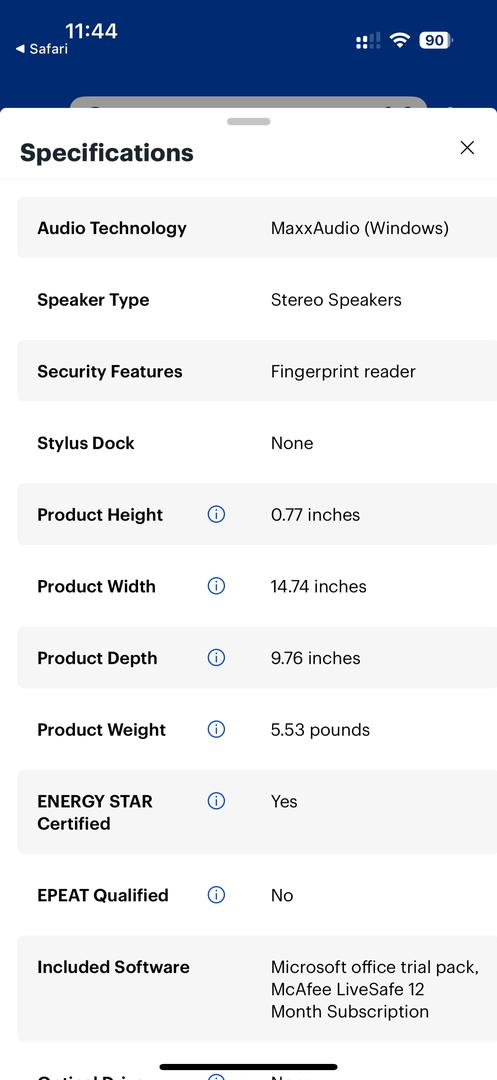Image resolution: width=497 pixels, height=1080 pixels.
Task: Tap the Specifications heading
Action: click(x=107, y=153)
